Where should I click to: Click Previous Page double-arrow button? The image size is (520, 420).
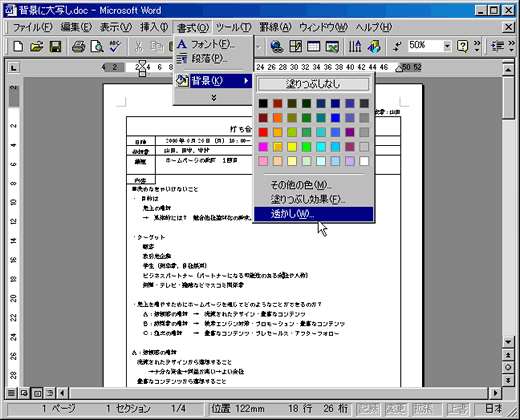coord(508,355)
